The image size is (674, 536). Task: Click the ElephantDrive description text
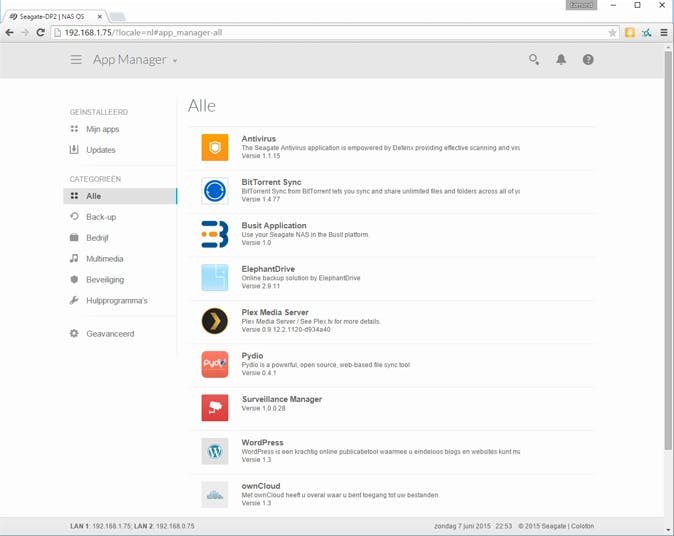point(300,278)
